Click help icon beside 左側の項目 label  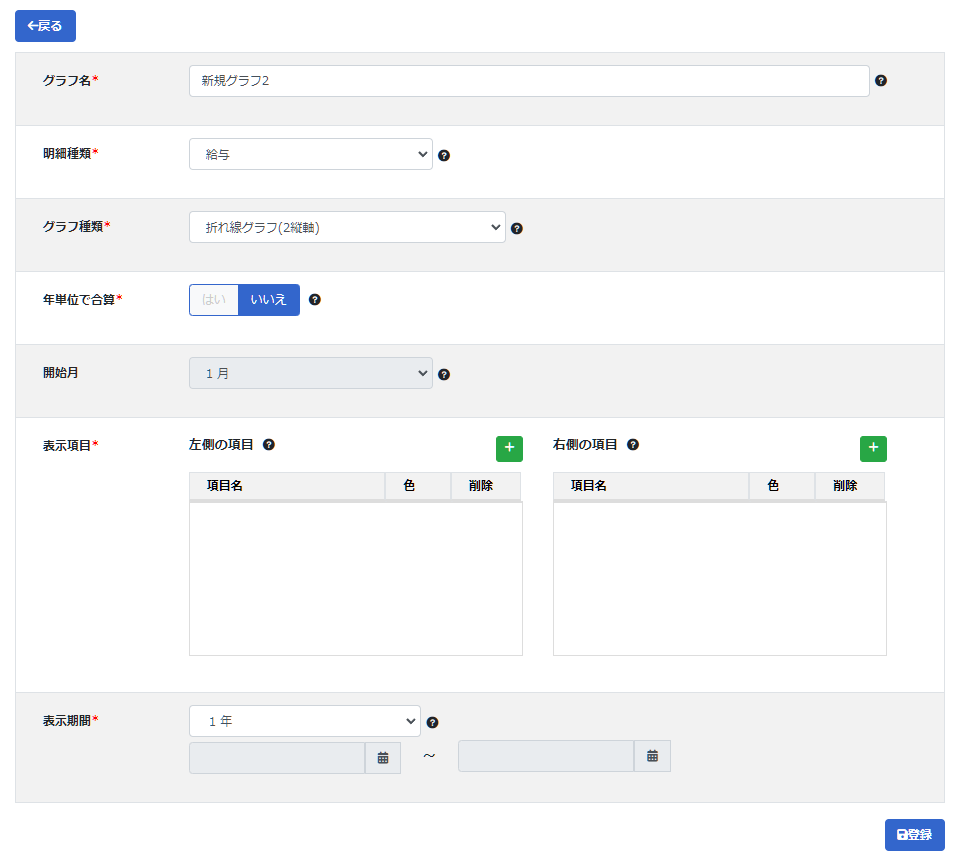[x=269, y=444]
